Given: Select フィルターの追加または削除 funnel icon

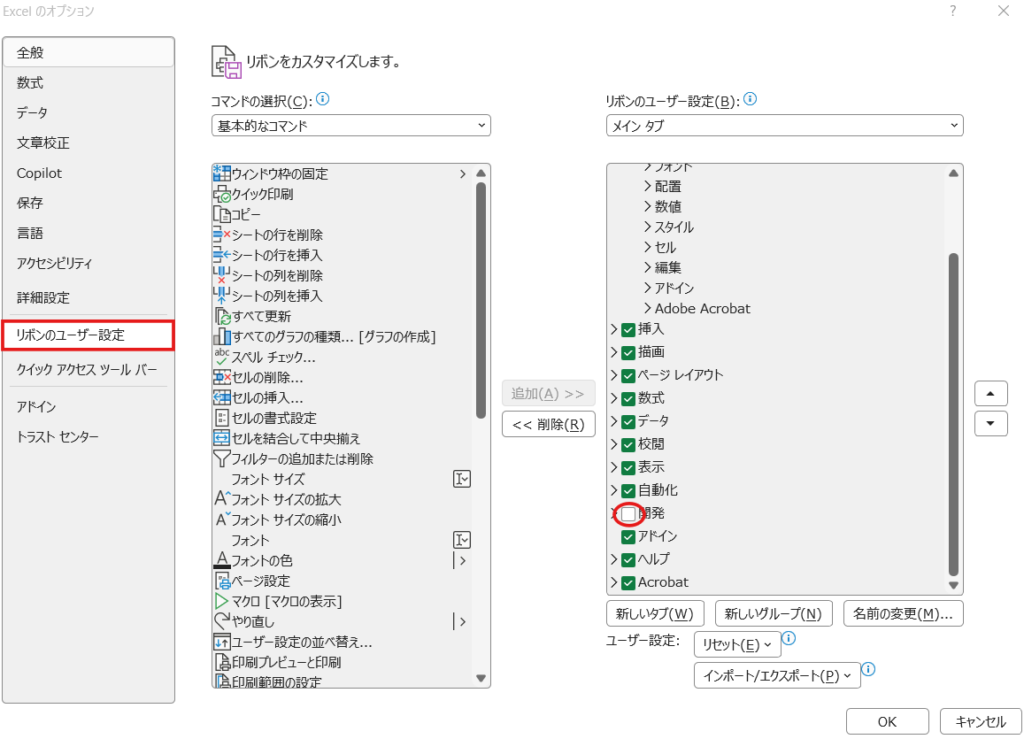Looking at the screenshot, I should [222, 458].
